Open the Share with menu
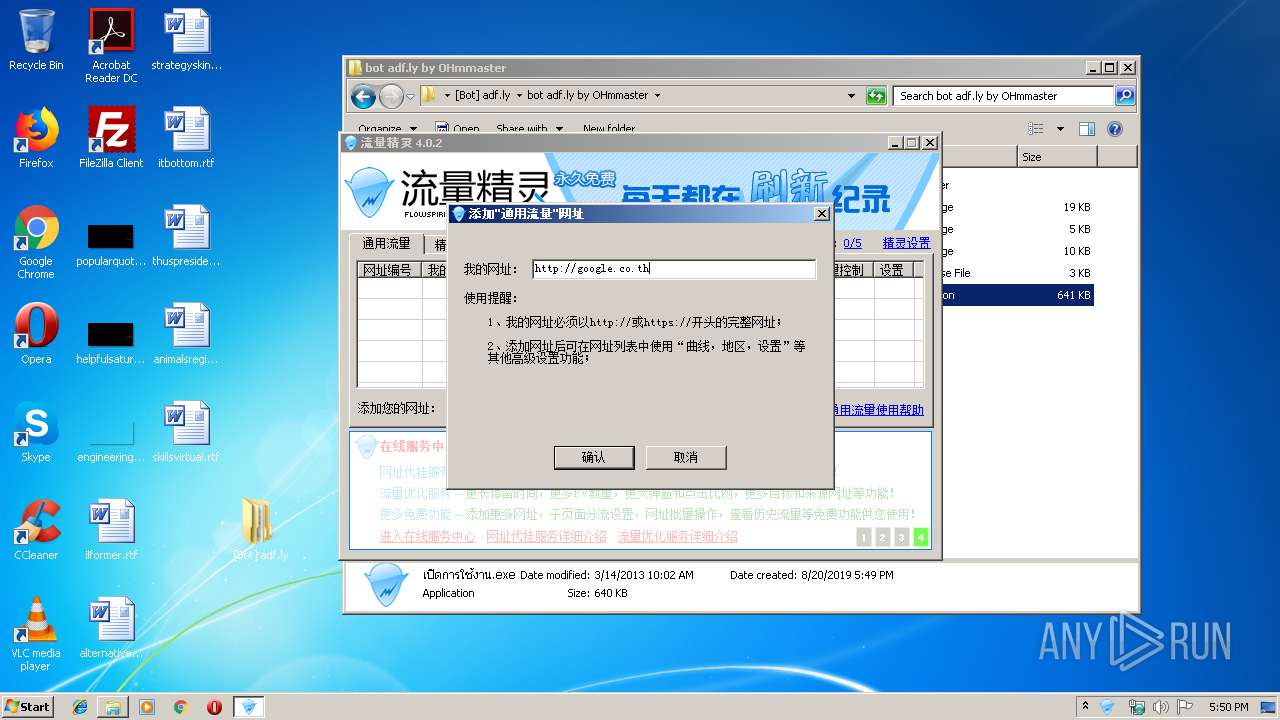The image size is (1280, 720). point(529,129)
